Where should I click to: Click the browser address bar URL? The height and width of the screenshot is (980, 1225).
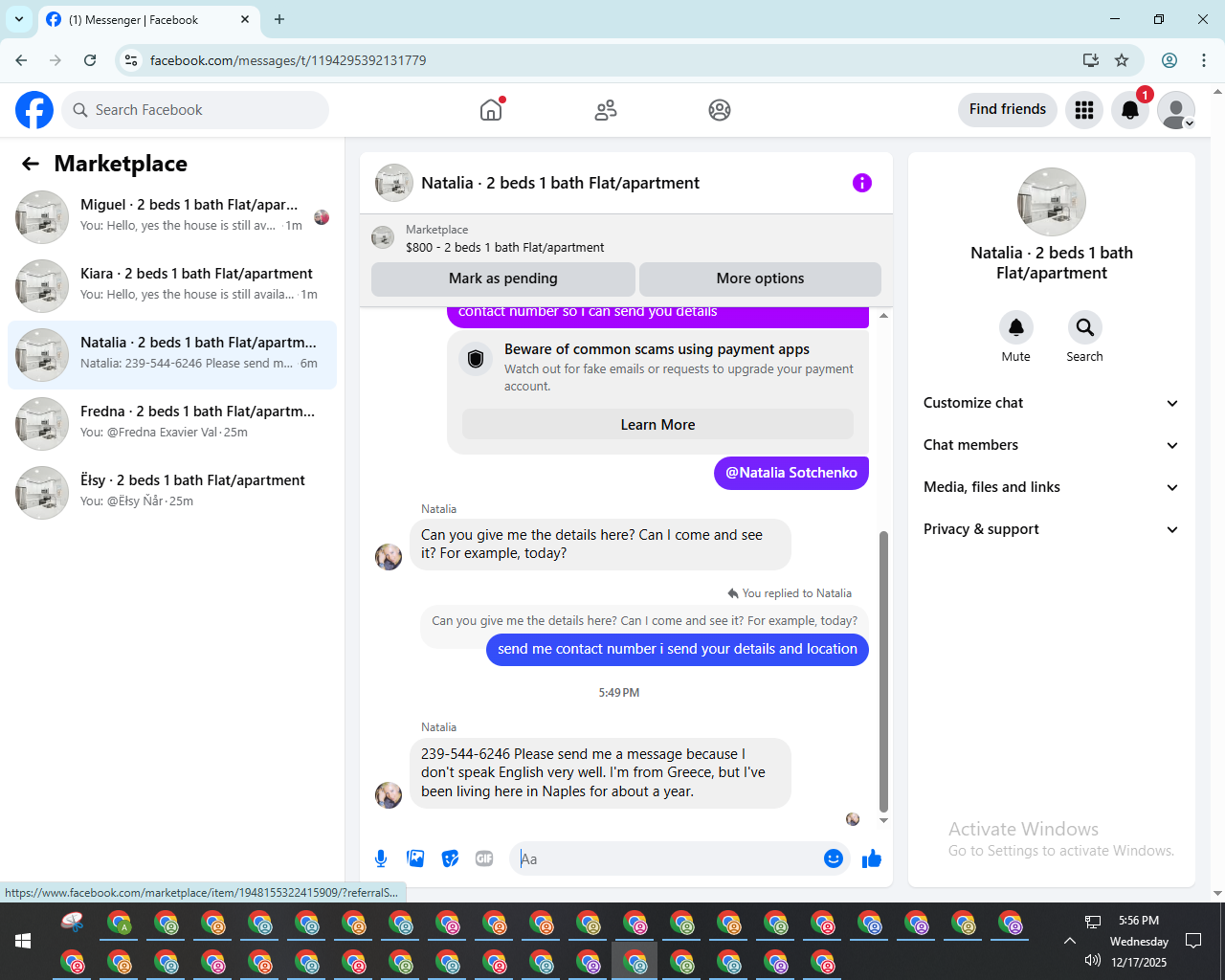coord(288,60)
